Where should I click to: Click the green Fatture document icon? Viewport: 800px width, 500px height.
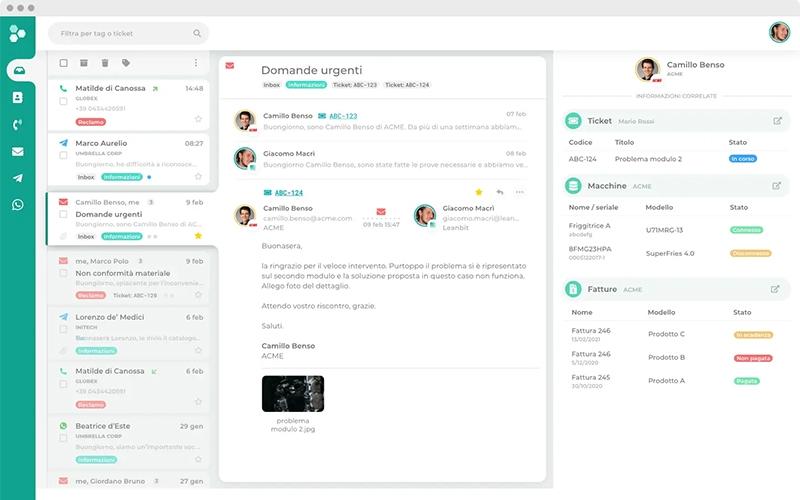pyautogui.click(x=573, y=289)
